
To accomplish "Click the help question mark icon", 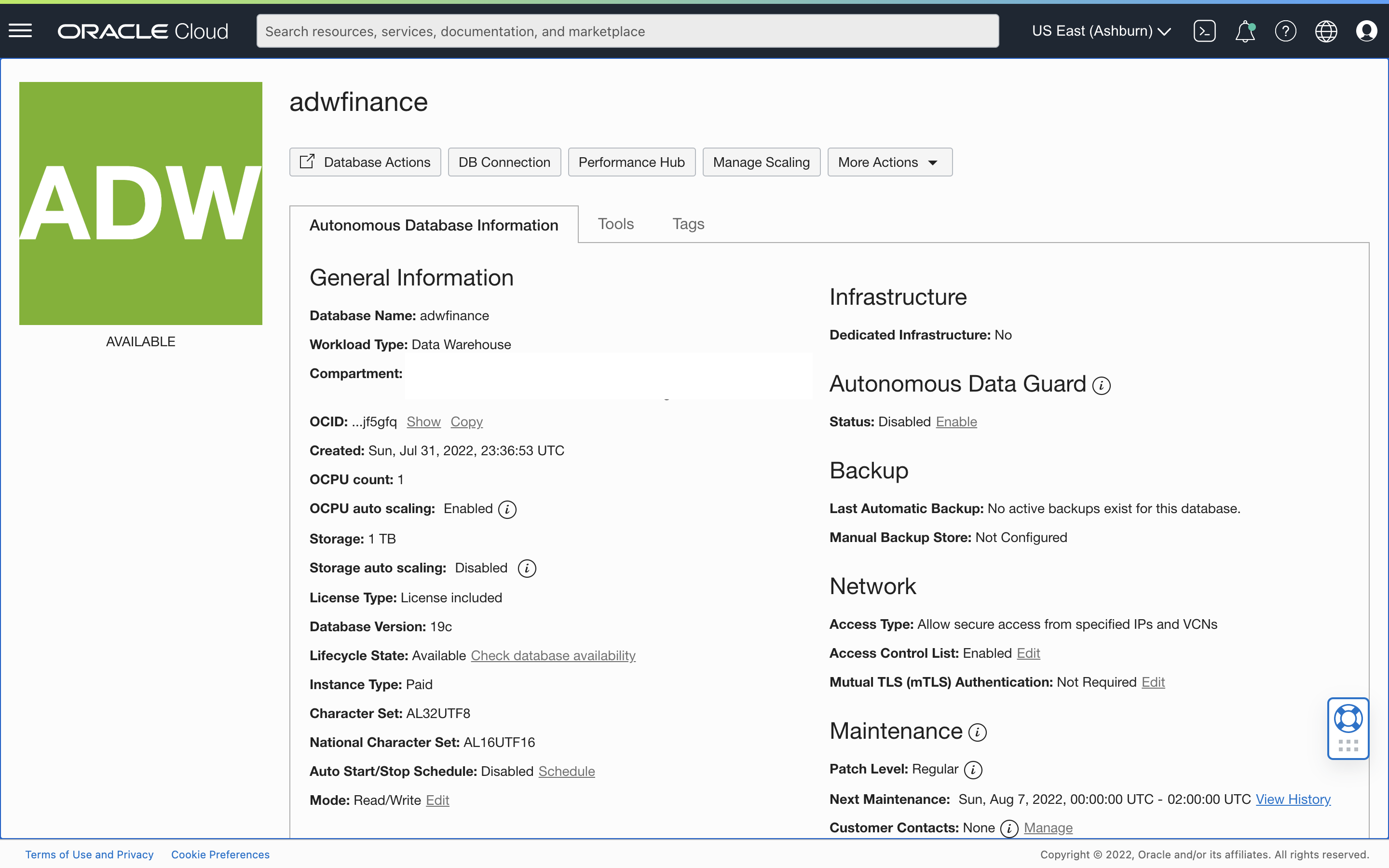I will click(x=1285, y=31).
